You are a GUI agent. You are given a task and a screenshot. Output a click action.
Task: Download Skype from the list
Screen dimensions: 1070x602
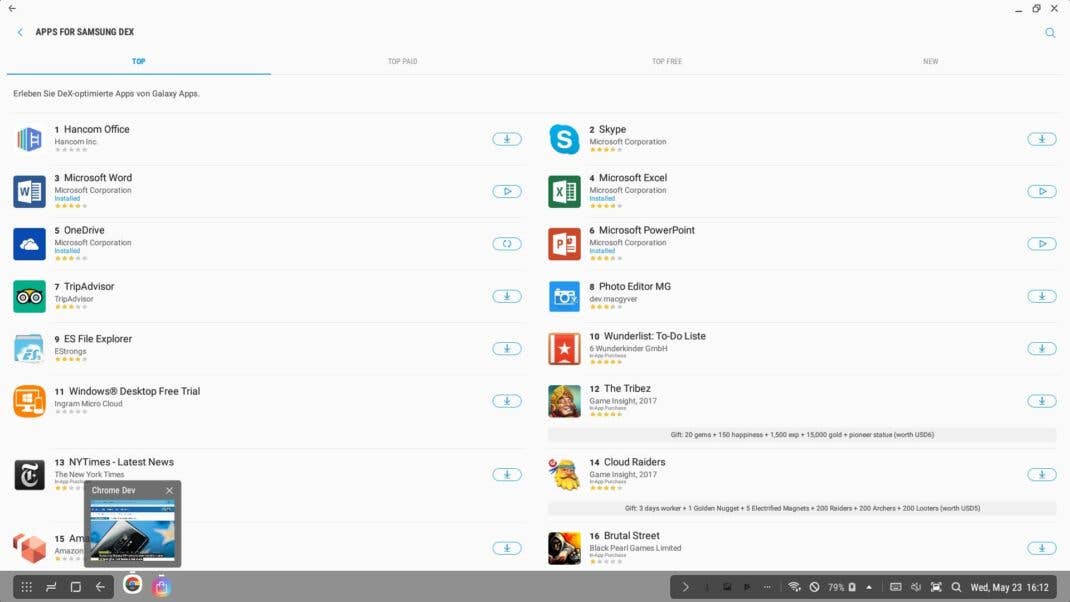pyautogui.click(x=1041, y=138)
